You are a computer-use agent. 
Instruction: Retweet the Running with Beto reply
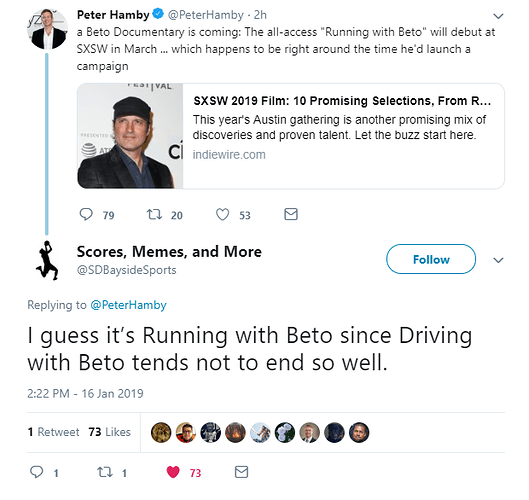105,472
